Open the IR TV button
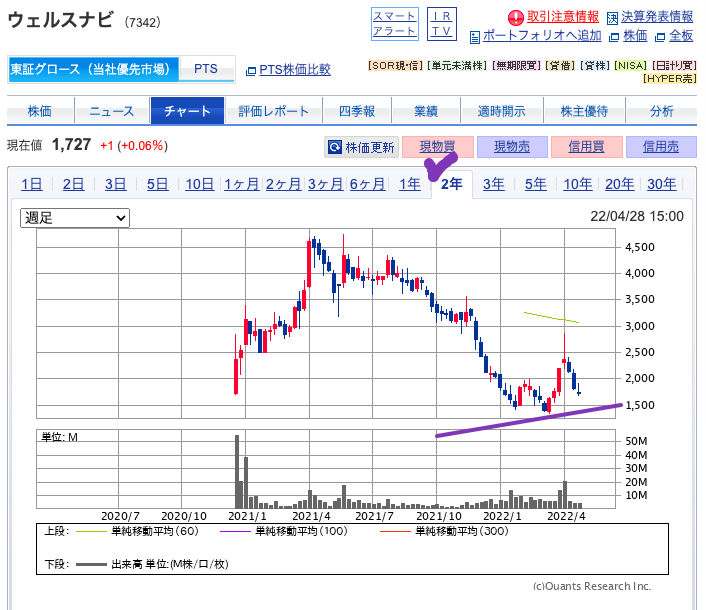Image resolution: width=706 pixels, height=610 pixels. 442,24
